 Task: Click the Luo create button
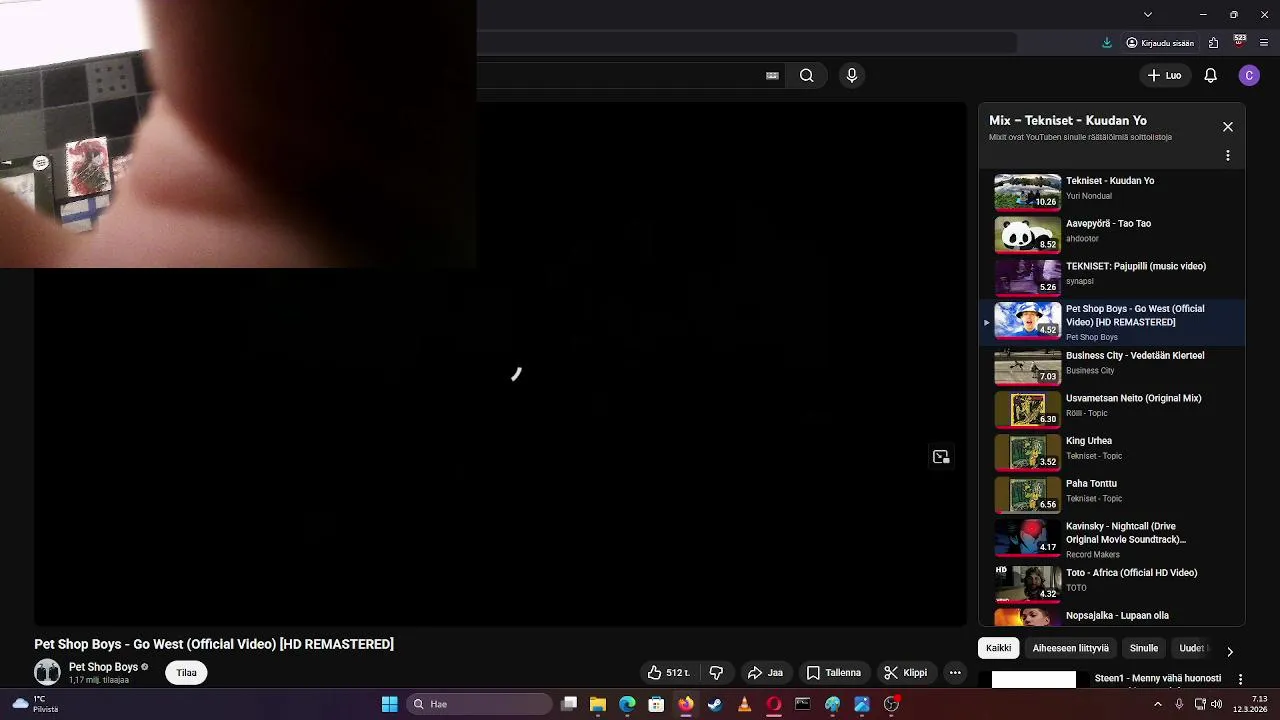(x=1164, y=75)
